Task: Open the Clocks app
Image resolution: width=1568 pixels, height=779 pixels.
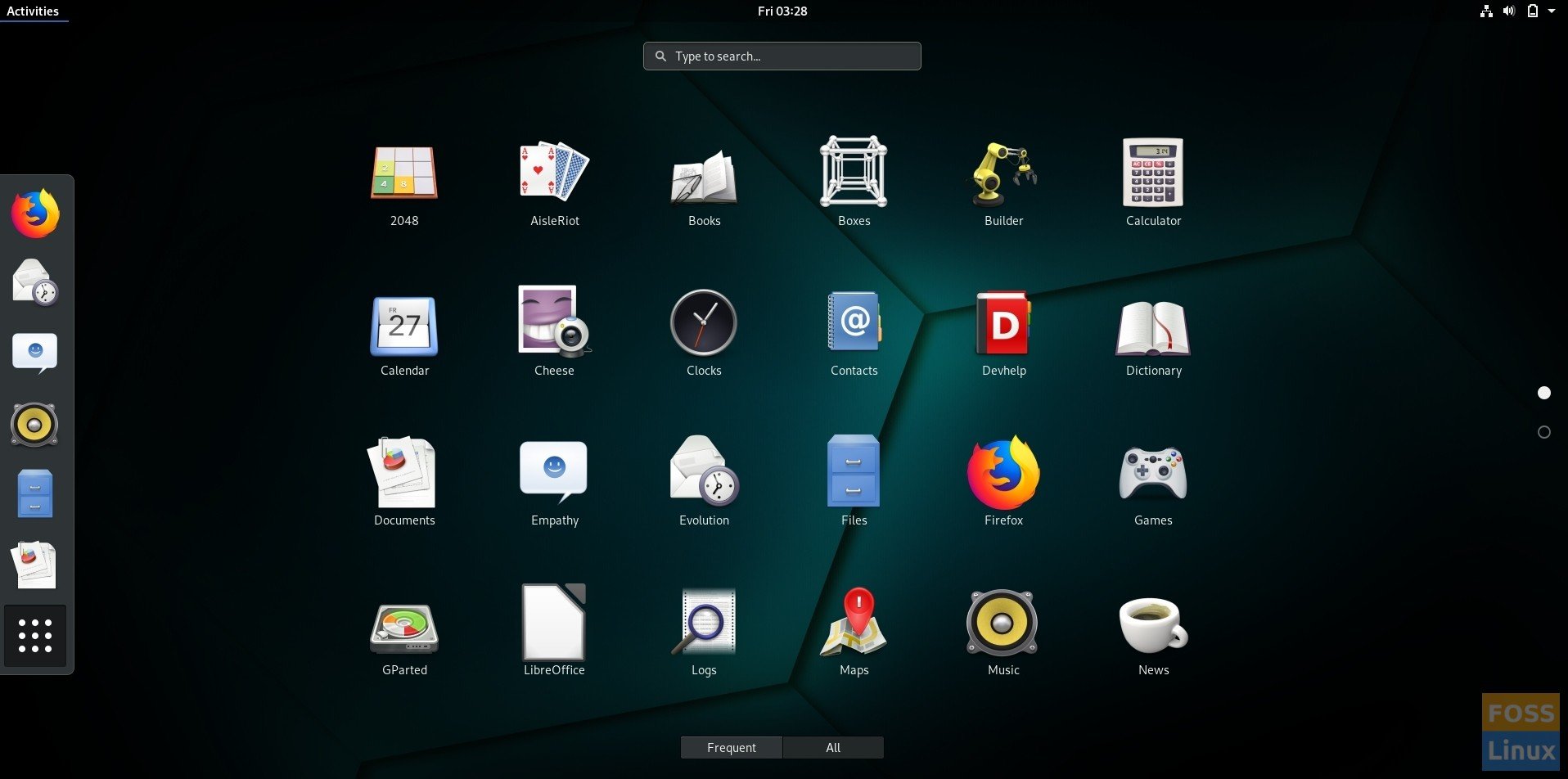Action: [x=704, y=322]
